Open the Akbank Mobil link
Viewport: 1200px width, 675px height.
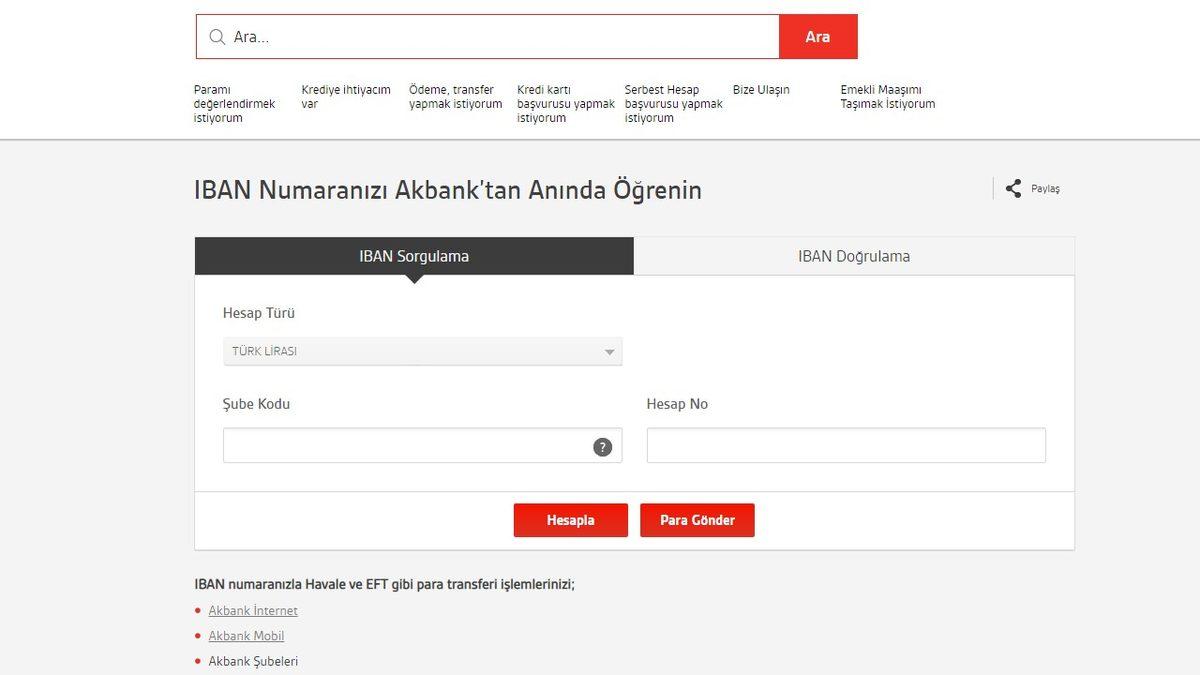coord(246,635)
